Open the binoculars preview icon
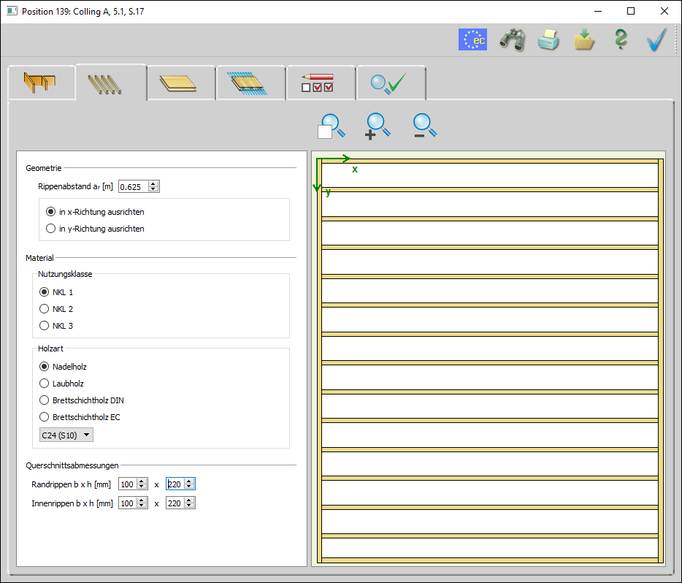The width and height of the screenshot is (682, 583). pyautogui.click(x=513, y=40)
